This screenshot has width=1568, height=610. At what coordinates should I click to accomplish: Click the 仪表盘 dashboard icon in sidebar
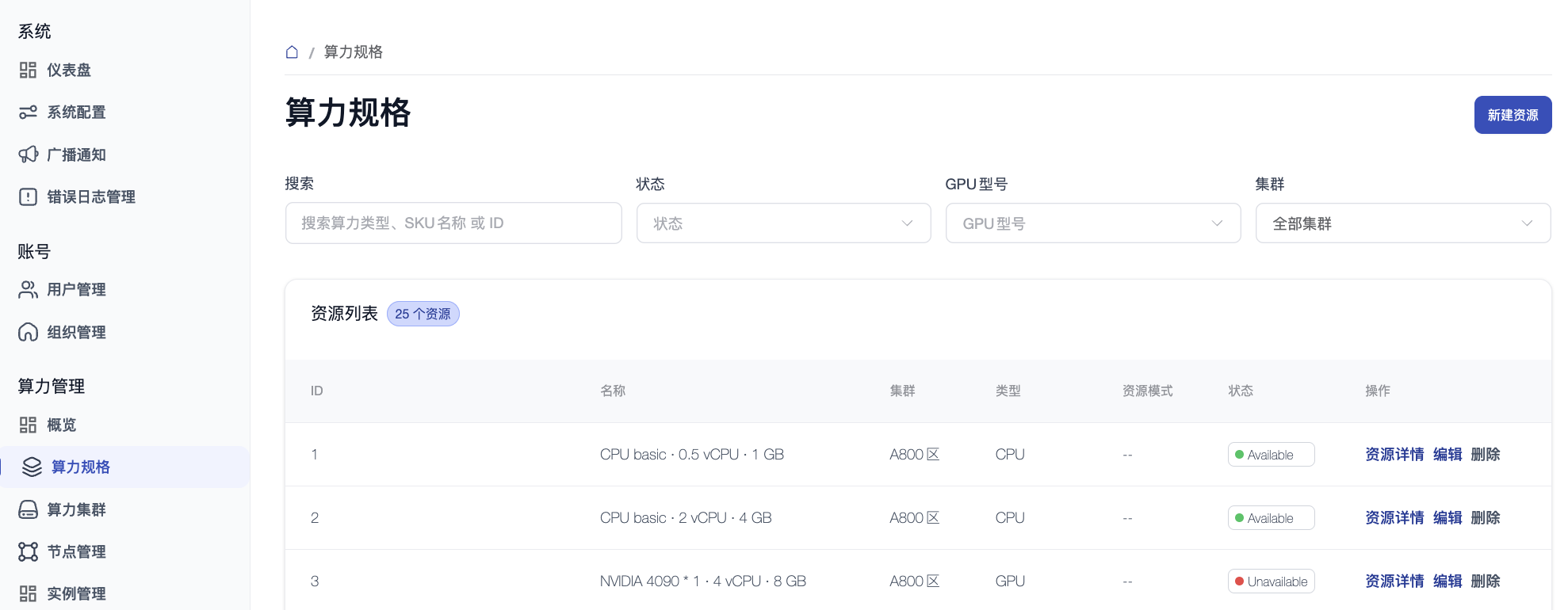pos(28,71)
